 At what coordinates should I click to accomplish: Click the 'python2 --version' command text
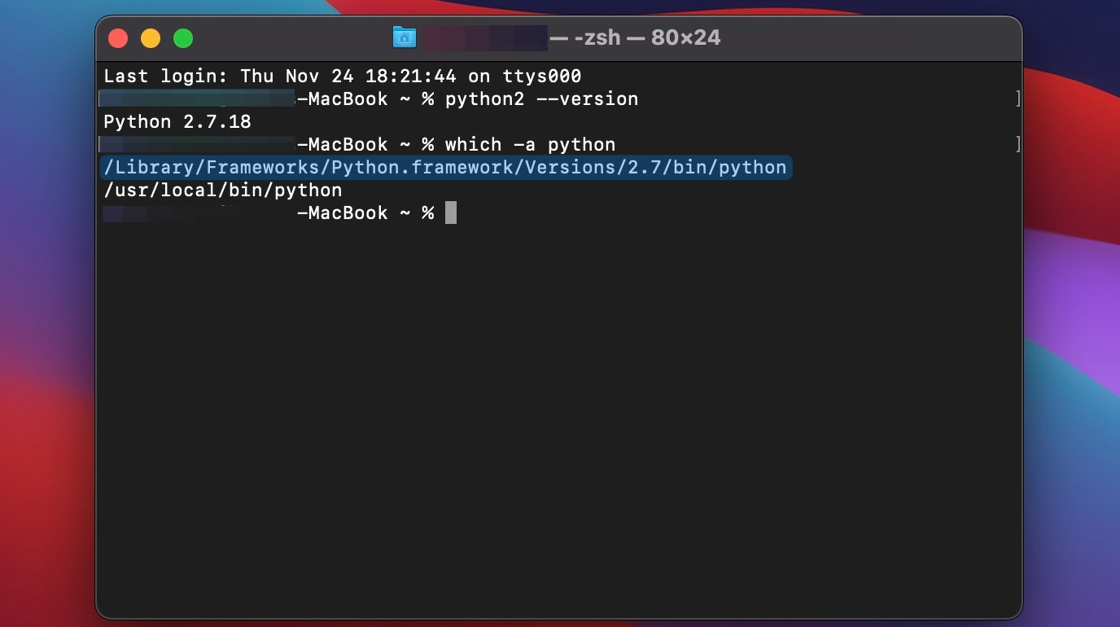pyautogui.click(x=541, y=99)
